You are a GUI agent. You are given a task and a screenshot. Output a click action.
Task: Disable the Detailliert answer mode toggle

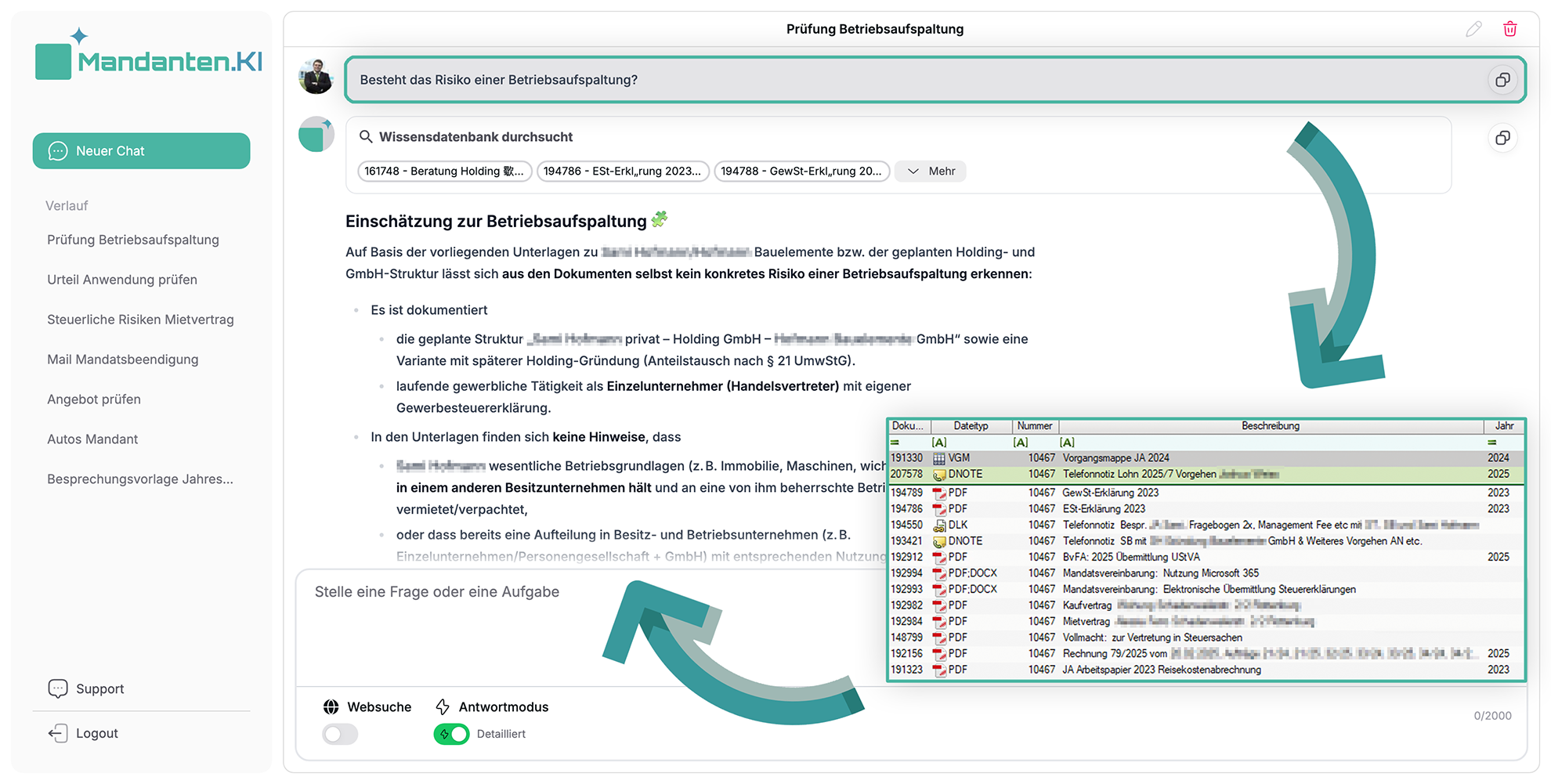tap(450, 734)
